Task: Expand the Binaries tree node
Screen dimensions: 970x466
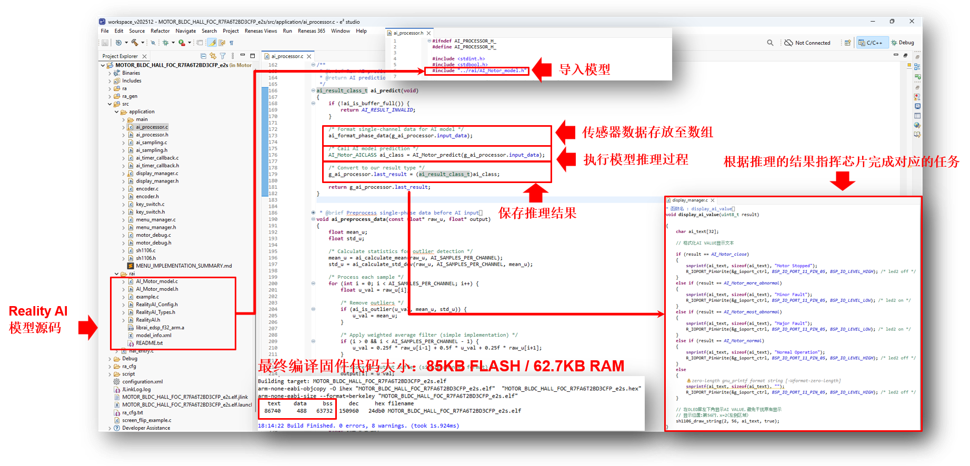Action: [109, 73]
